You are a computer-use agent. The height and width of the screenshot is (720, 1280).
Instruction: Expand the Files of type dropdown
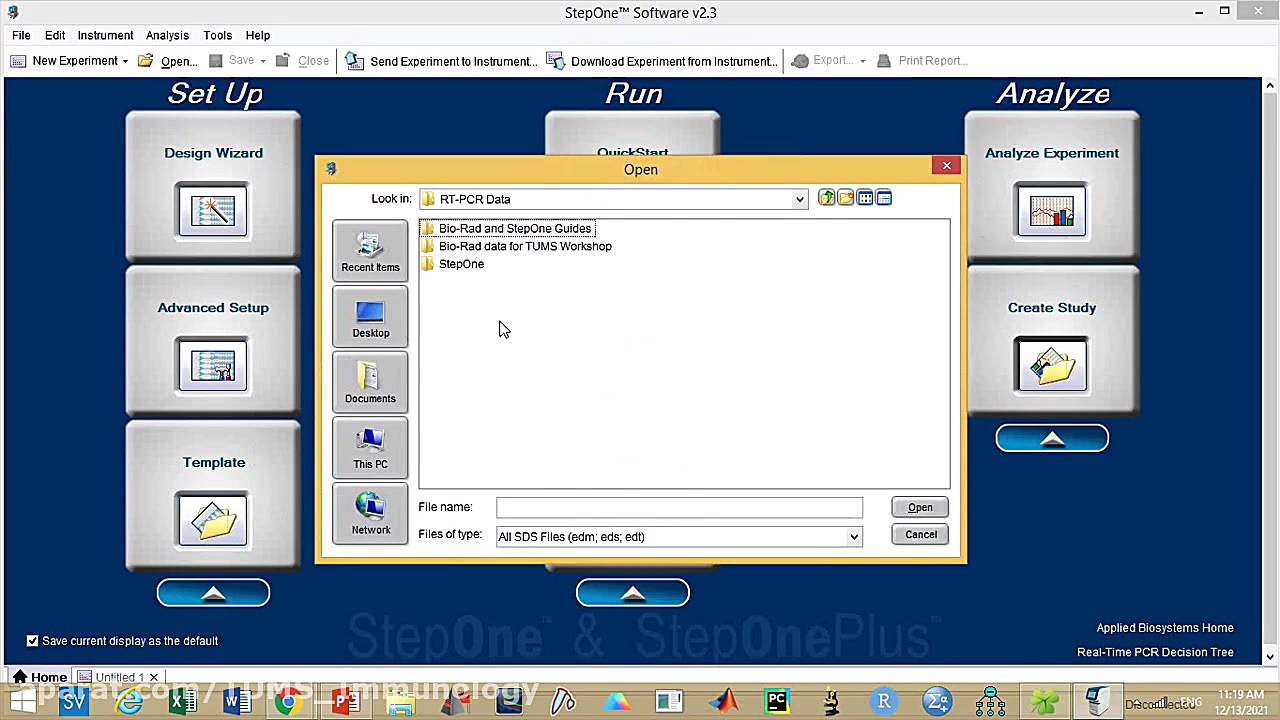click(x=854, y=537)
